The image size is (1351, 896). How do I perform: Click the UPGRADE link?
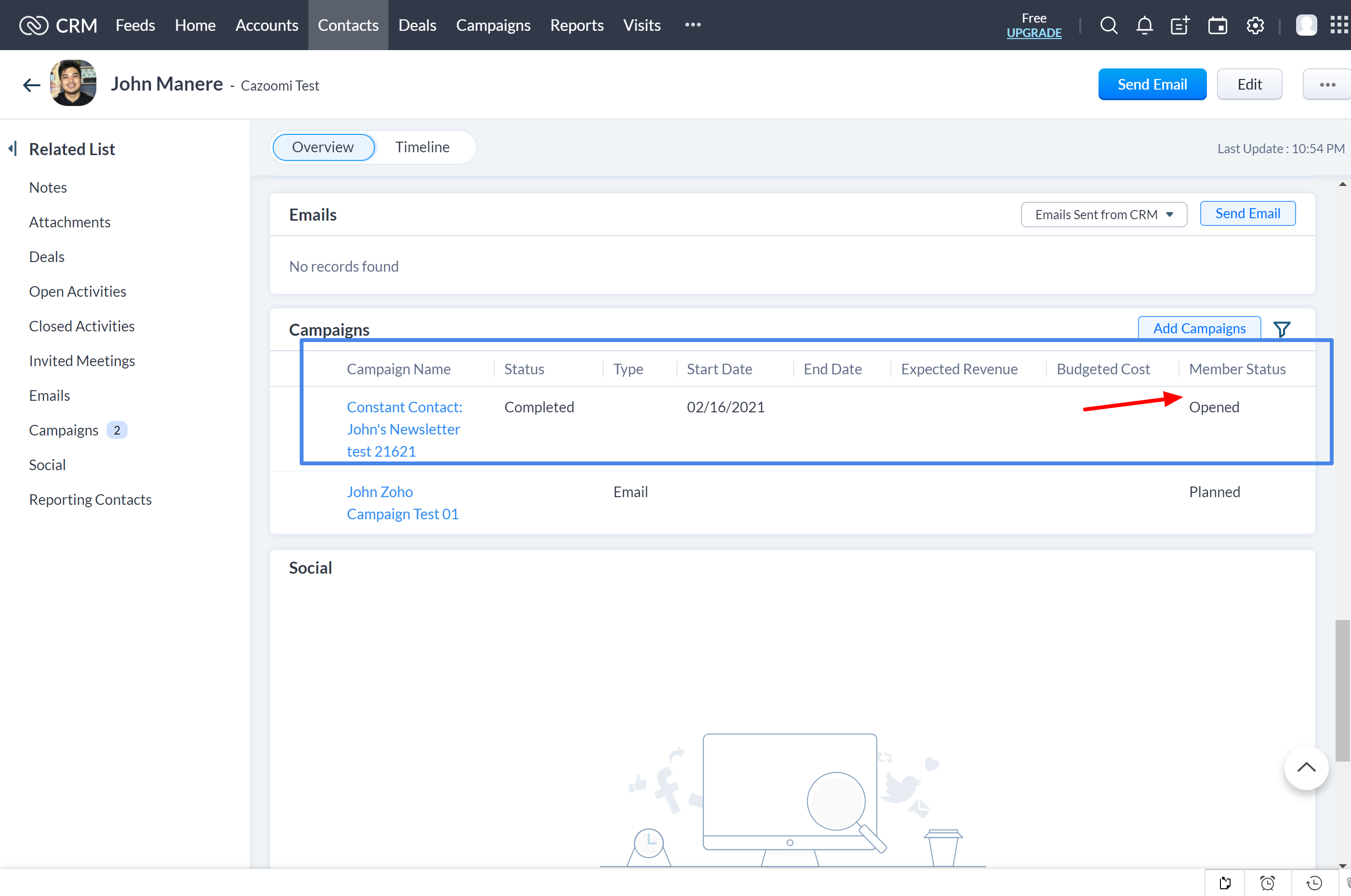coord(1034,33)
